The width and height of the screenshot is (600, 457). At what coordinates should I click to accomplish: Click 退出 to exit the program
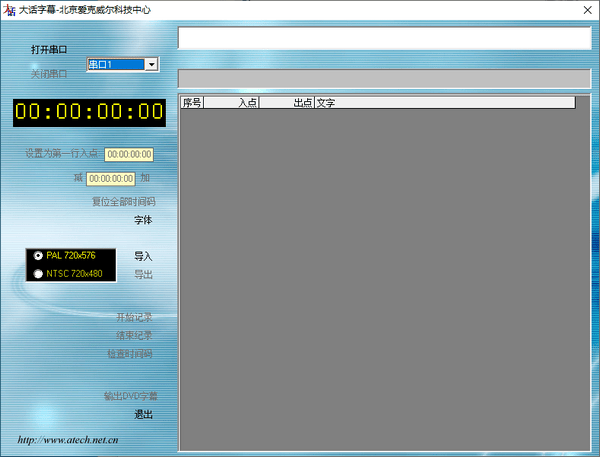pos(144,414)
